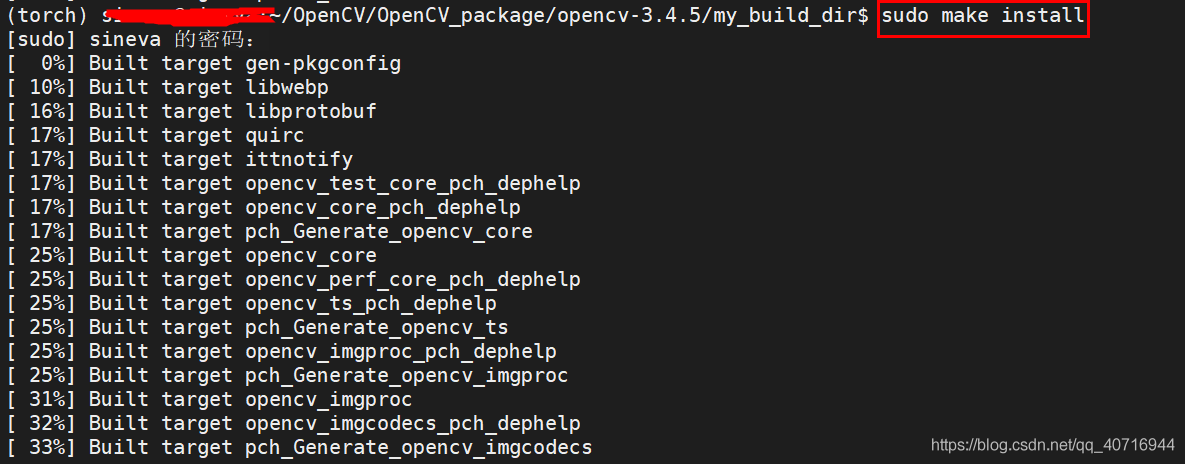Image resolution: width=1185 pixels, height=464 pixels.
Task: Click the 'opencv_imgproc' target at 31%
Action: pos(330,399)
